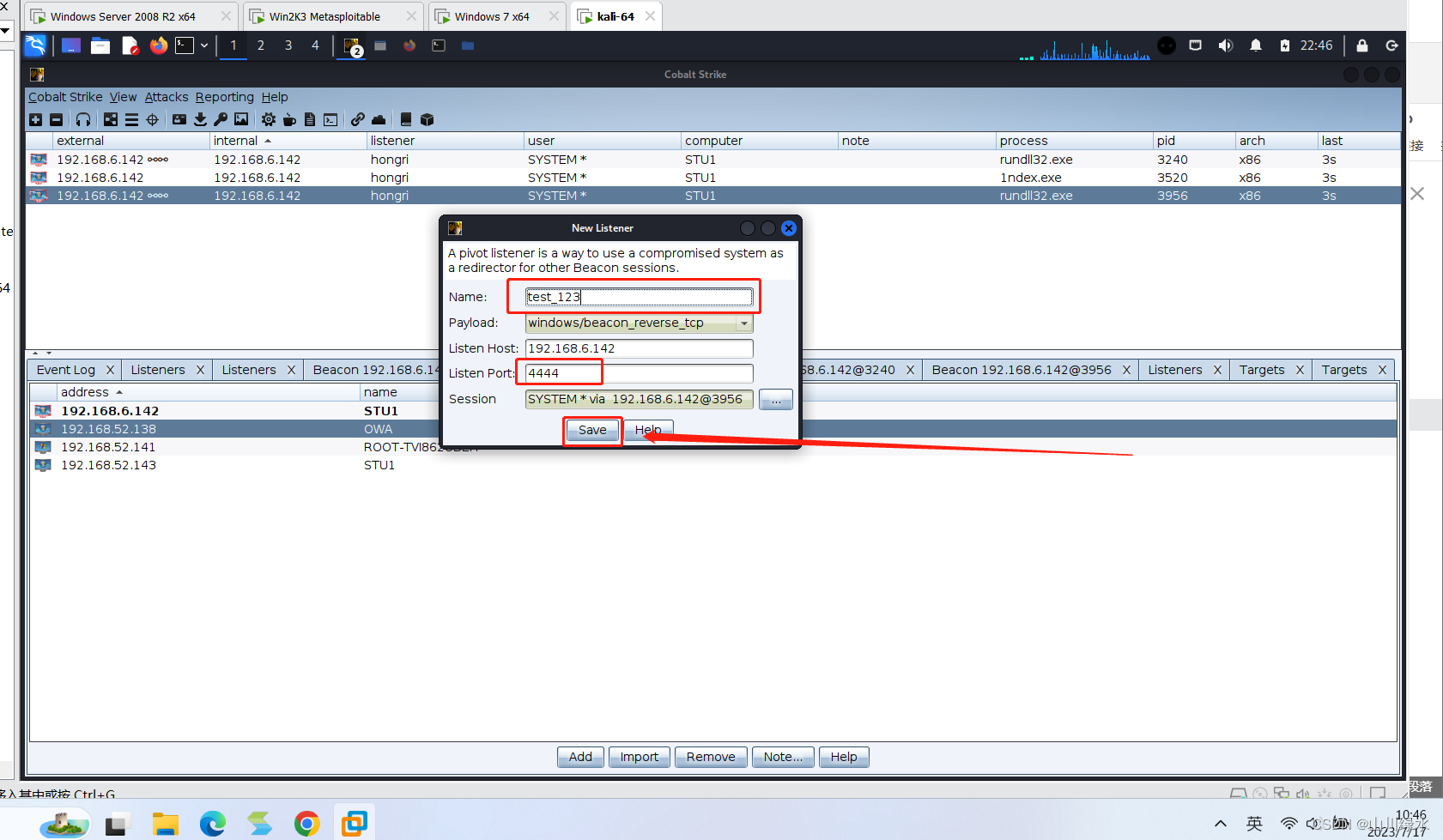This screenshot has width=1443, height=840.
Task: Open the Help book icon in toolbar
Action: point(406,119)
